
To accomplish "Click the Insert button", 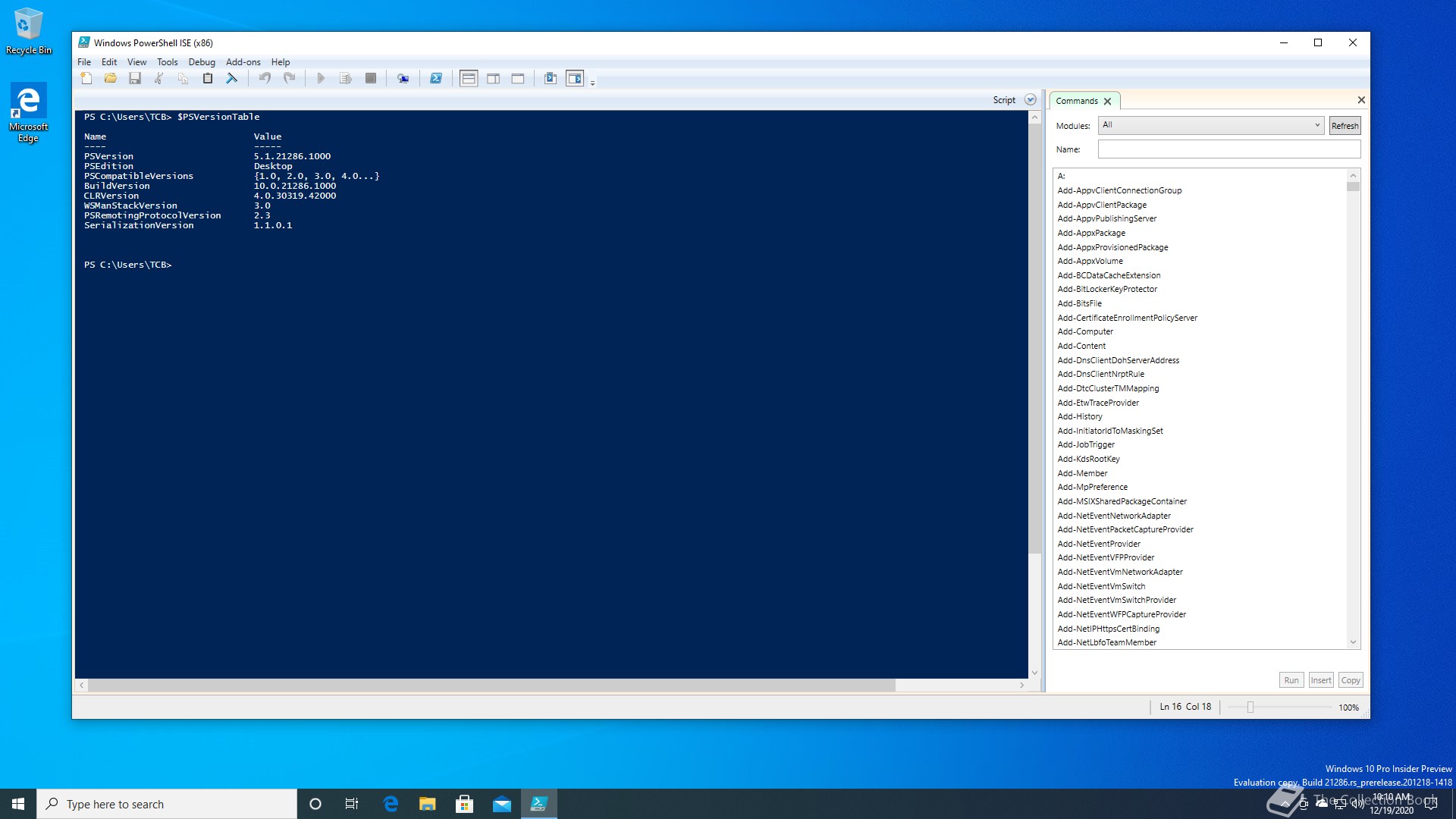I will [x=1321, y=680].
